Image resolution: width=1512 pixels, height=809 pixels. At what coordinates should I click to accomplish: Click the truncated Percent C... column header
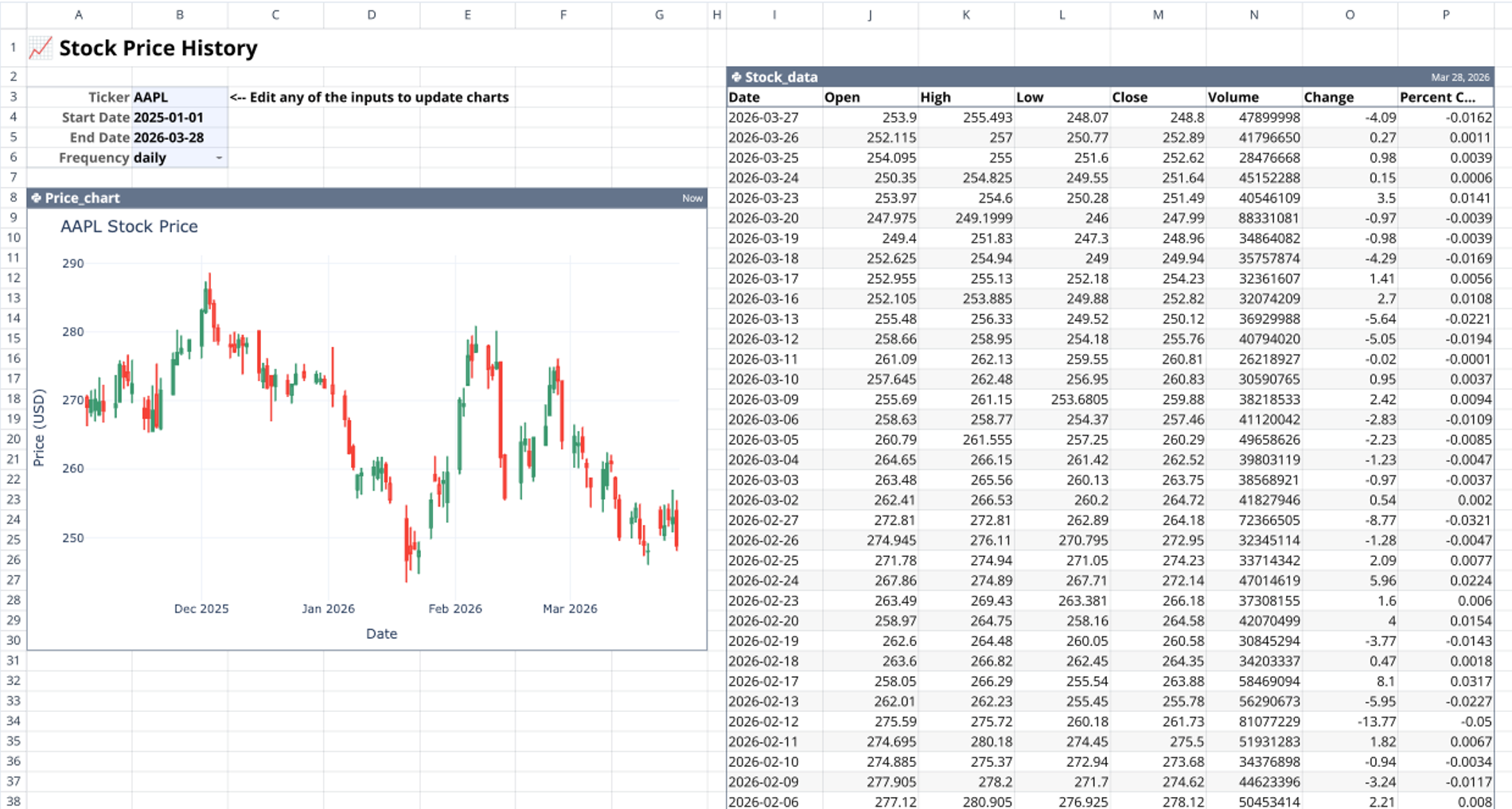[1445, 97]
